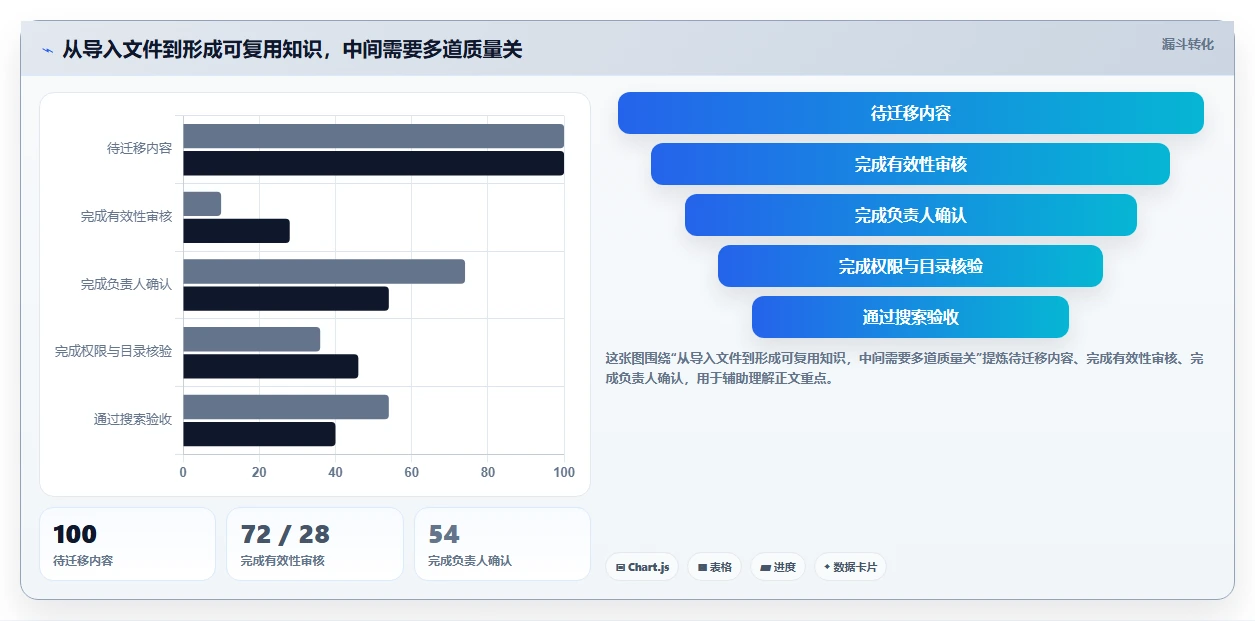
Task: Click the dark bar for 完成有效性审核
Action: 236,231
